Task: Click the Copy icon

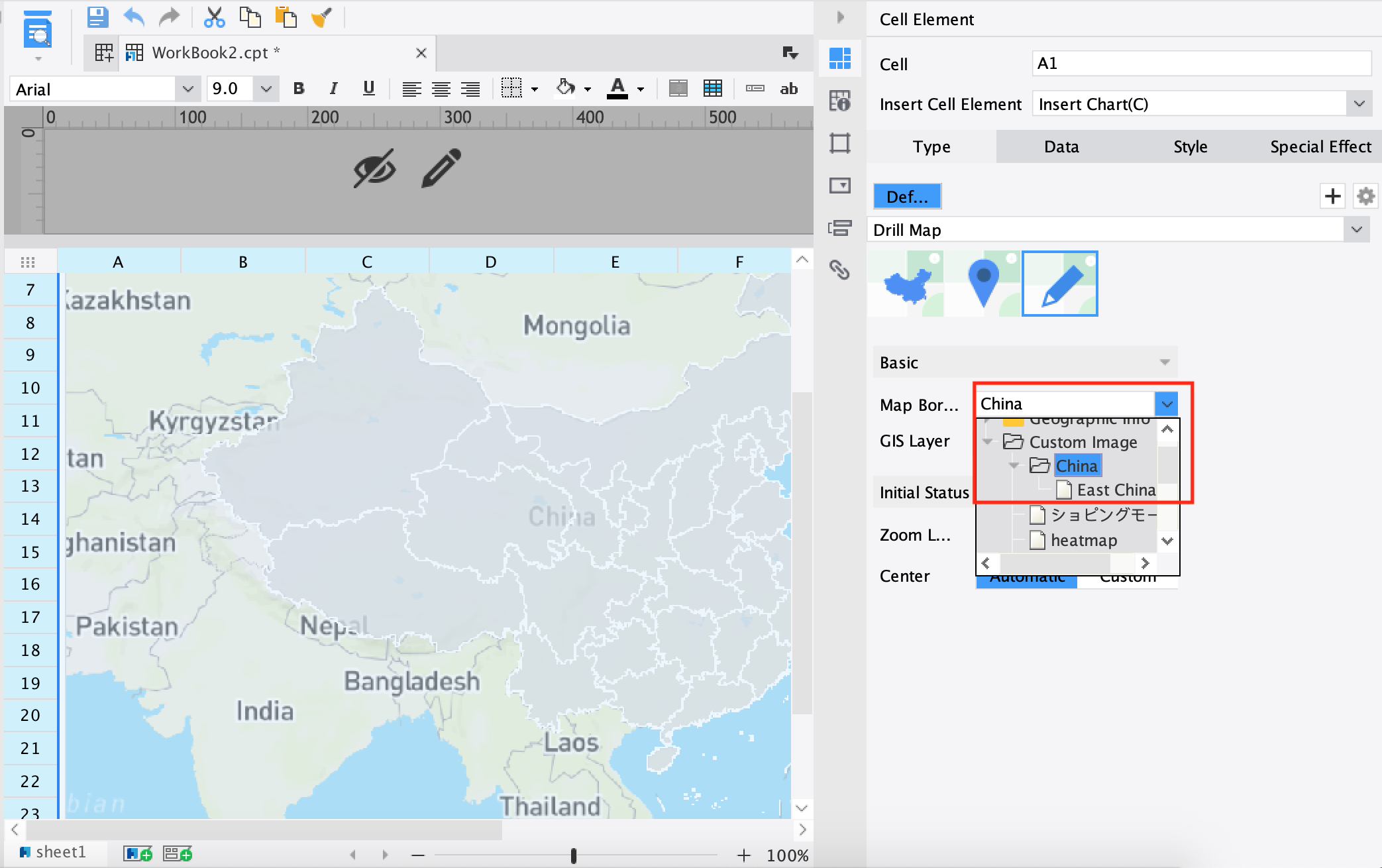Action: pos(250,17)
